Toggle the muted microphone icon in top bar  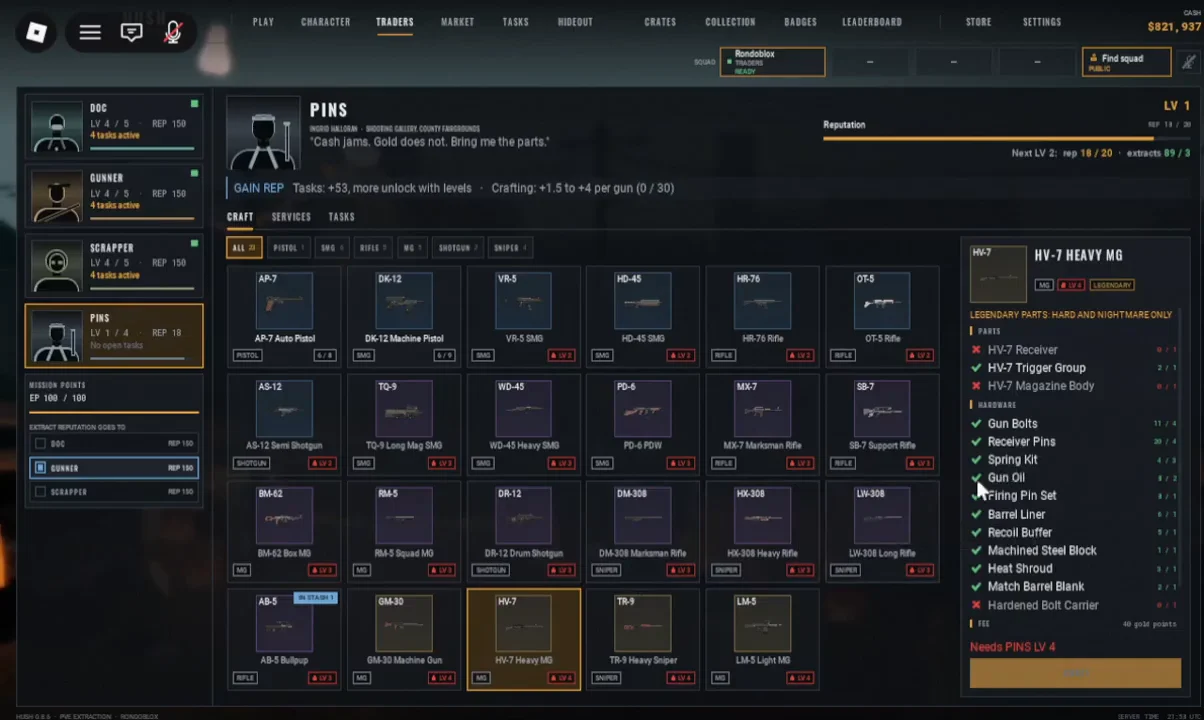172,32
